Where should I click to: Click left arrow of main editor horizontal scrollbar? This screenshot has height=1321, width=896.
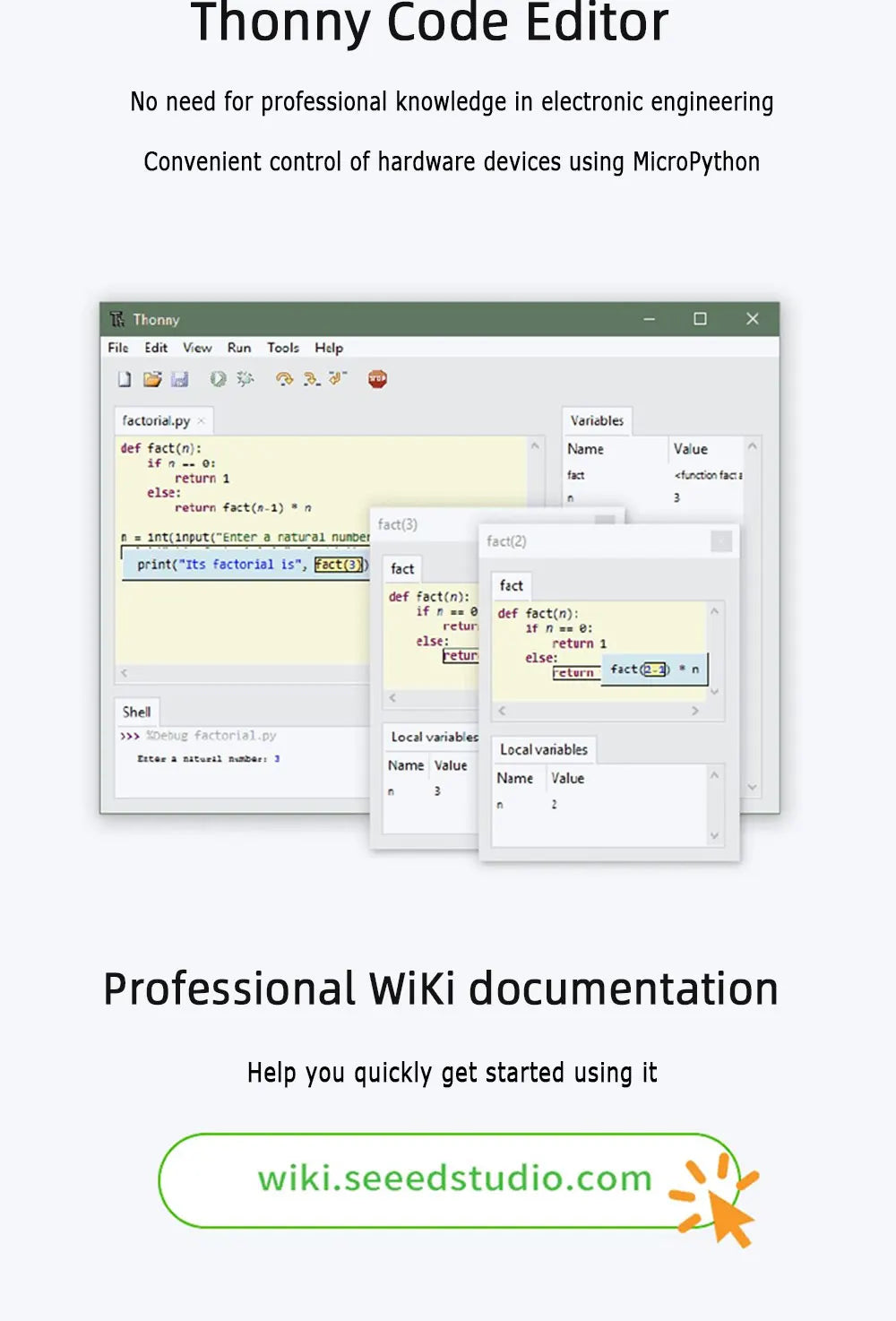click(x=125, y=672)
